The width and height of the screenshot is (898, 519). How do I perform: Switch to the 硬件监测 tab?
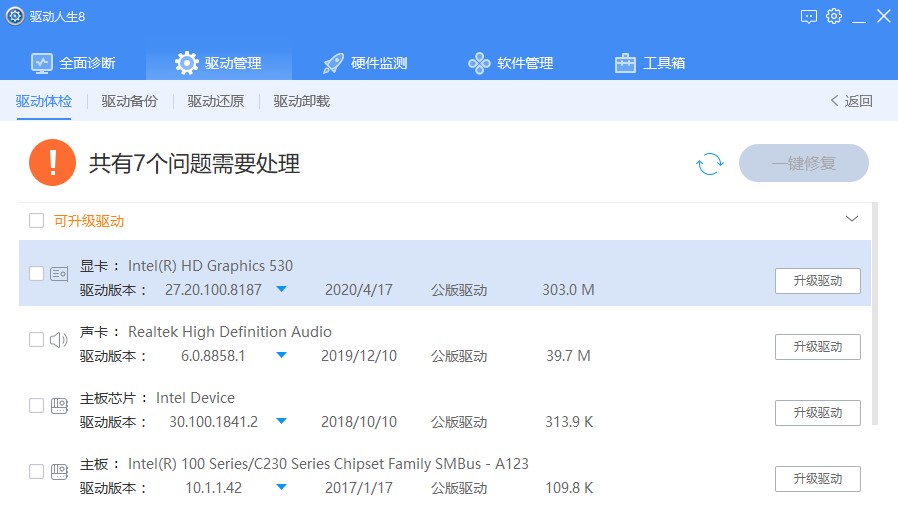click(365, 63)
